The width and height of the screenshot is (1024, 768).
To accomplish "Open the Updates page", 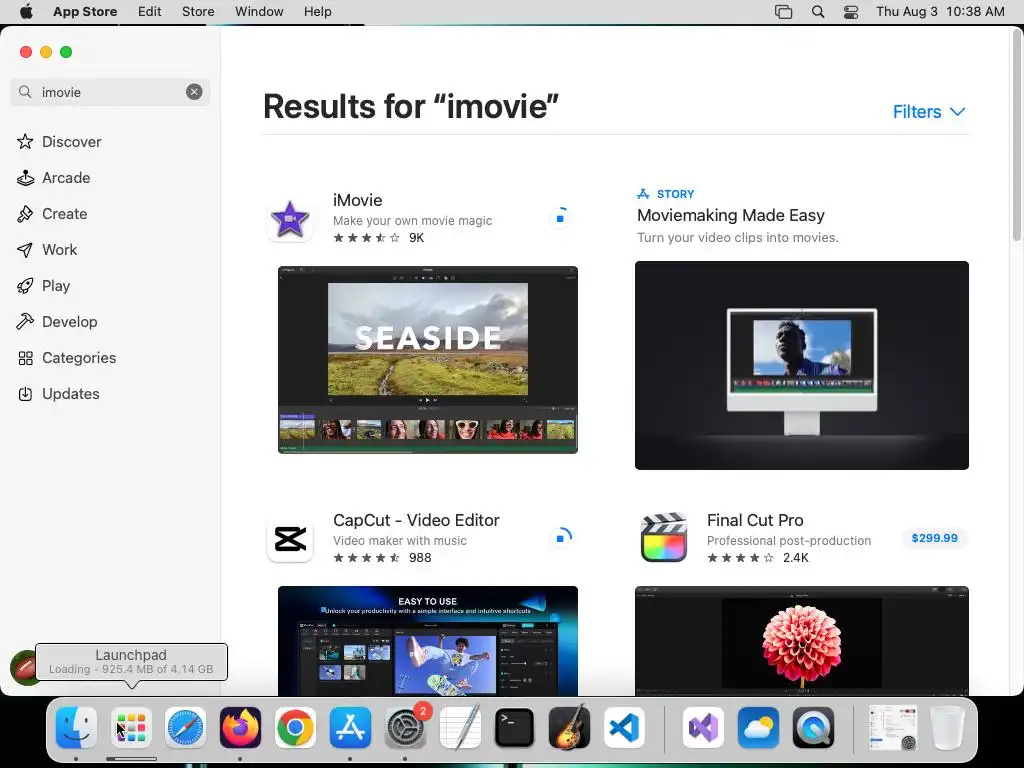I will tap(58, 394).
